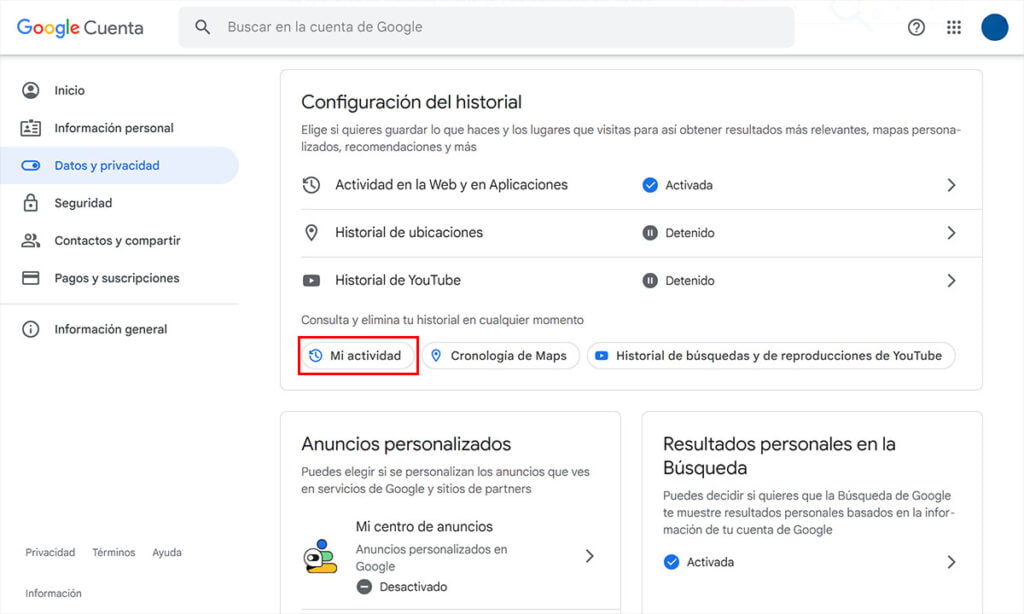This screenshot has width=1024, height=614.
Task: Click the Información personal ID card icon
Action: [x=31, y=128]
